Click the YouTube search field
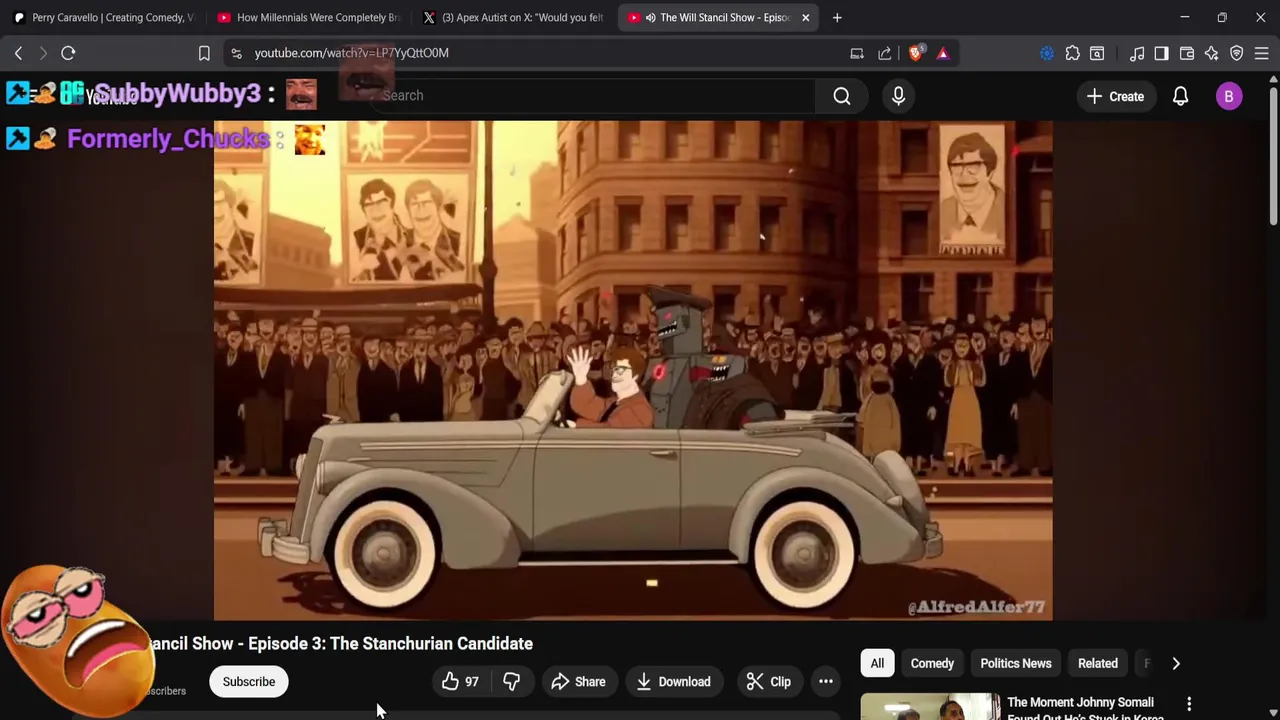This screenshot has width=1280, height=720. pyautogui.click(x=595, y=96)
